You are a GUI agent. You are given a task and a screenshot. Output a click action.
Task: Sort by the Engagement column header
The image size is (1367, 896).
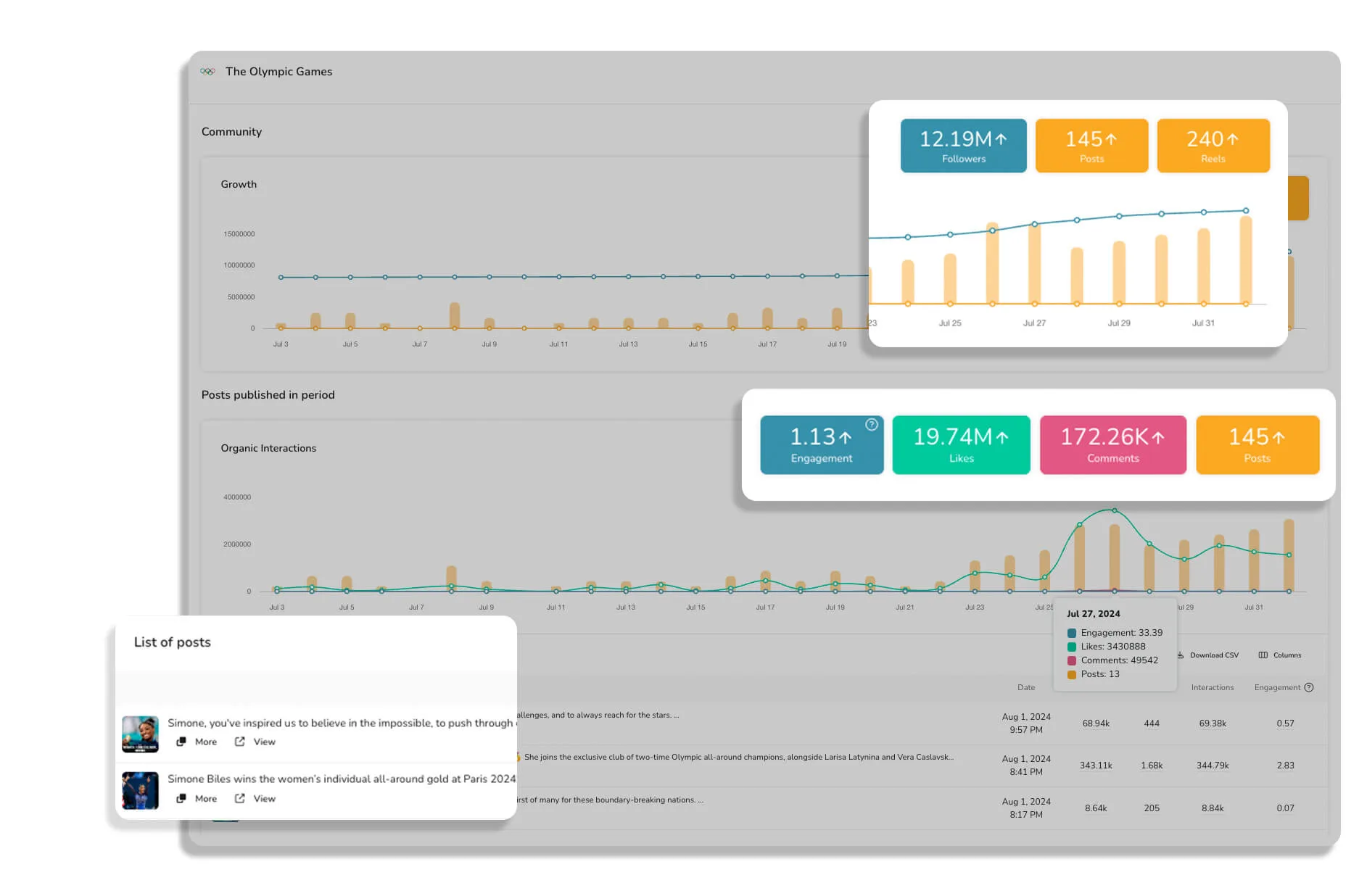pos(1277,687)
